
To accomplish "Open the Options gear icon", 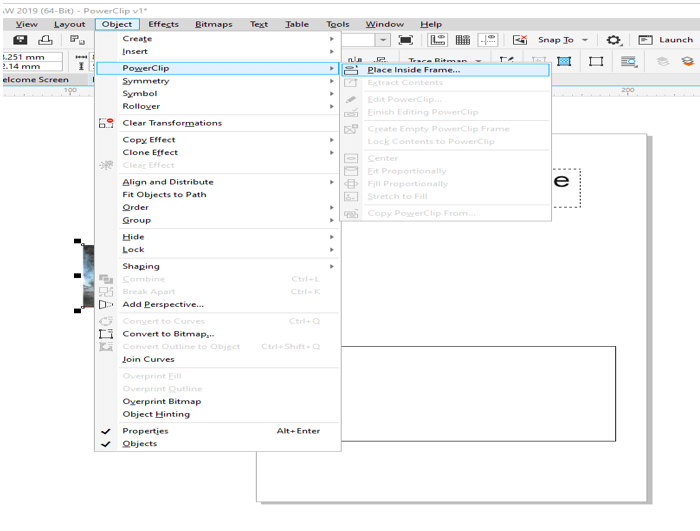I will 613,40.
